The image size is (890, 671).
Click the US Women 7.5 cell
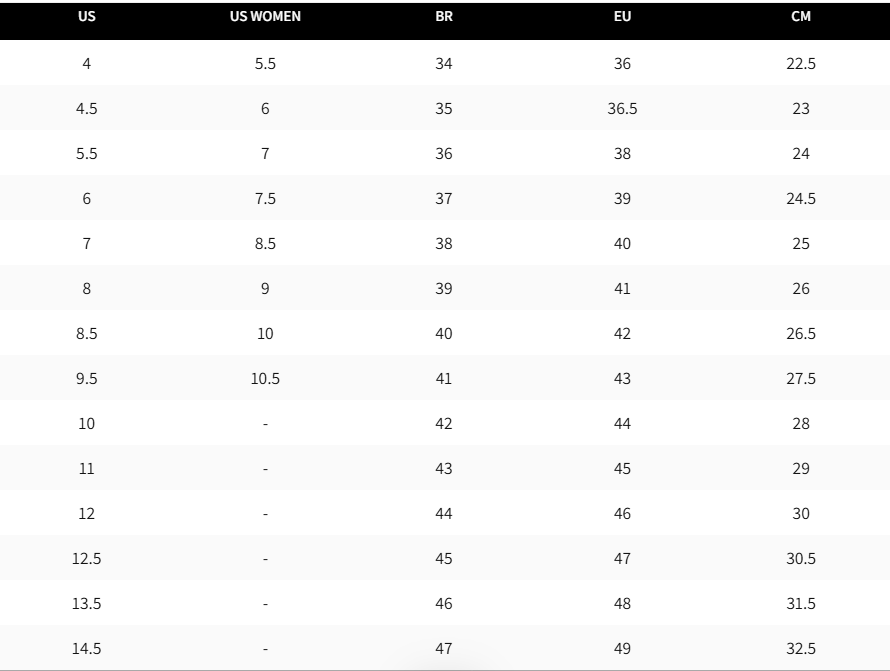265,199
